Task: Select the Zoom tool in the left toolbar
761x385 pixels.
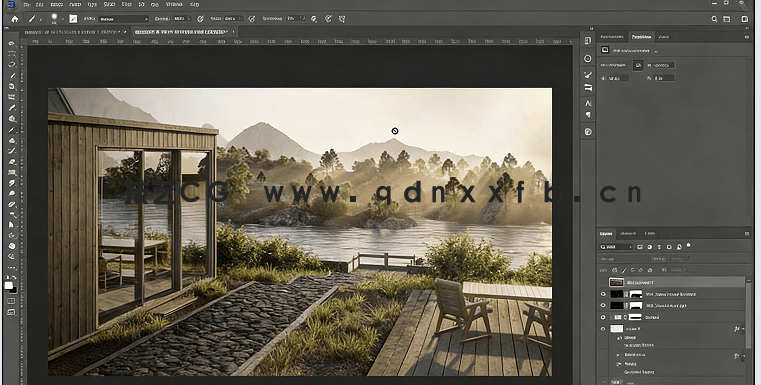Action: pyautogui.click(x=12, y=257)
